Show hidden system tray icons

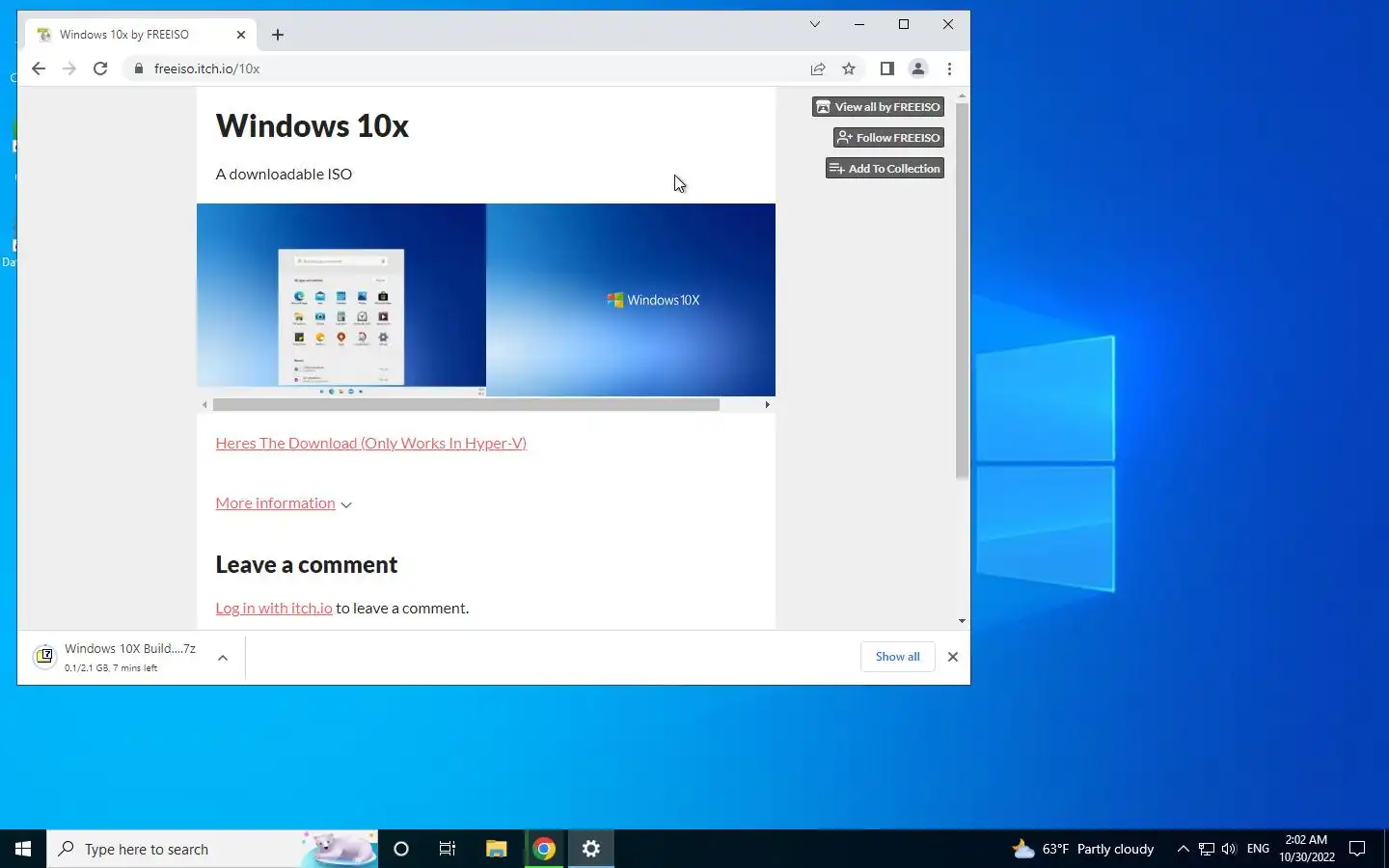[x=1183, y=849]
